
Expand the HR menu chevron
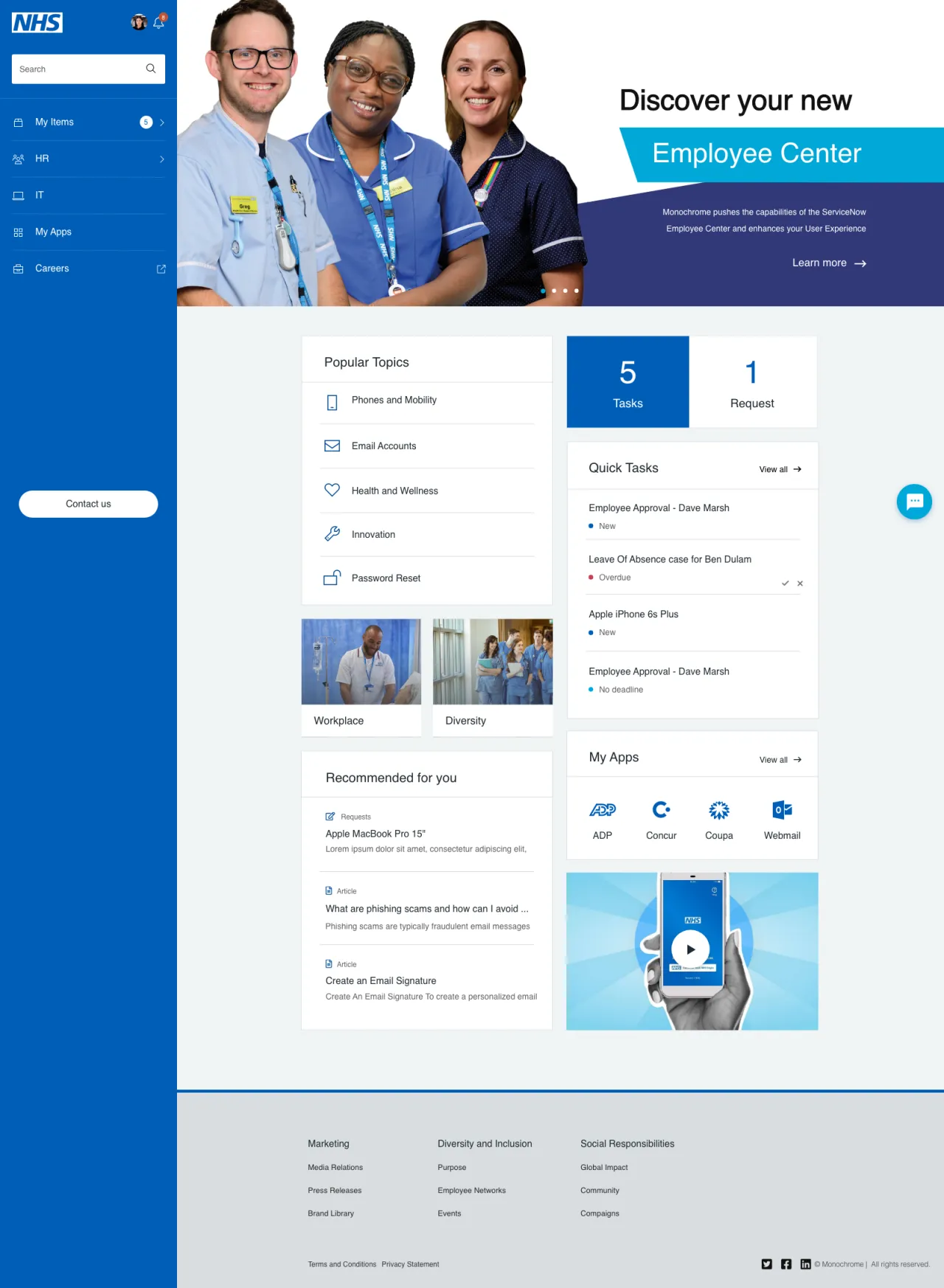(x=162, y=159)
